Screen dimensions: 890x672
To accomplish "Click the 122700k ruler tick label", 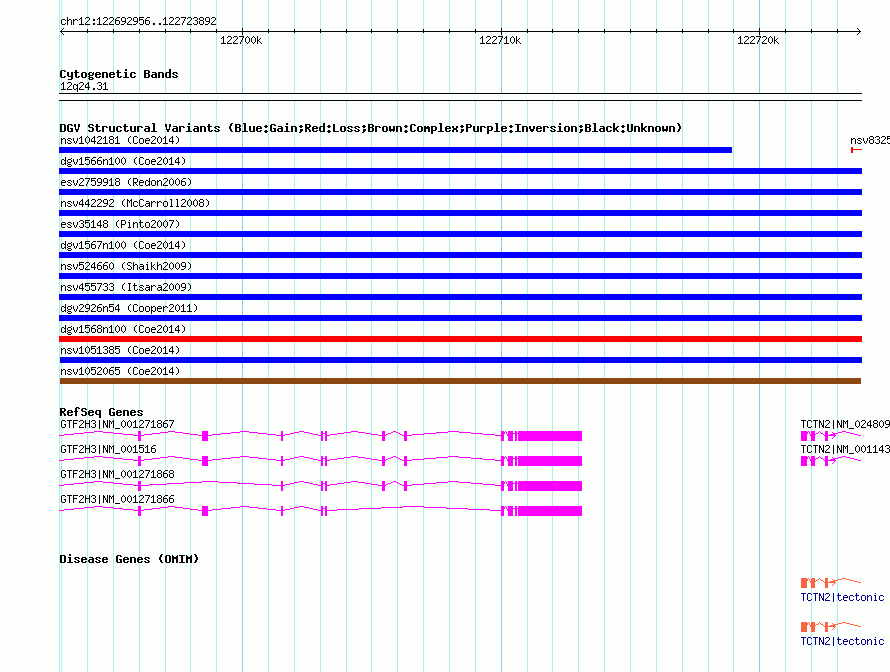I will (x=241, y=40).
